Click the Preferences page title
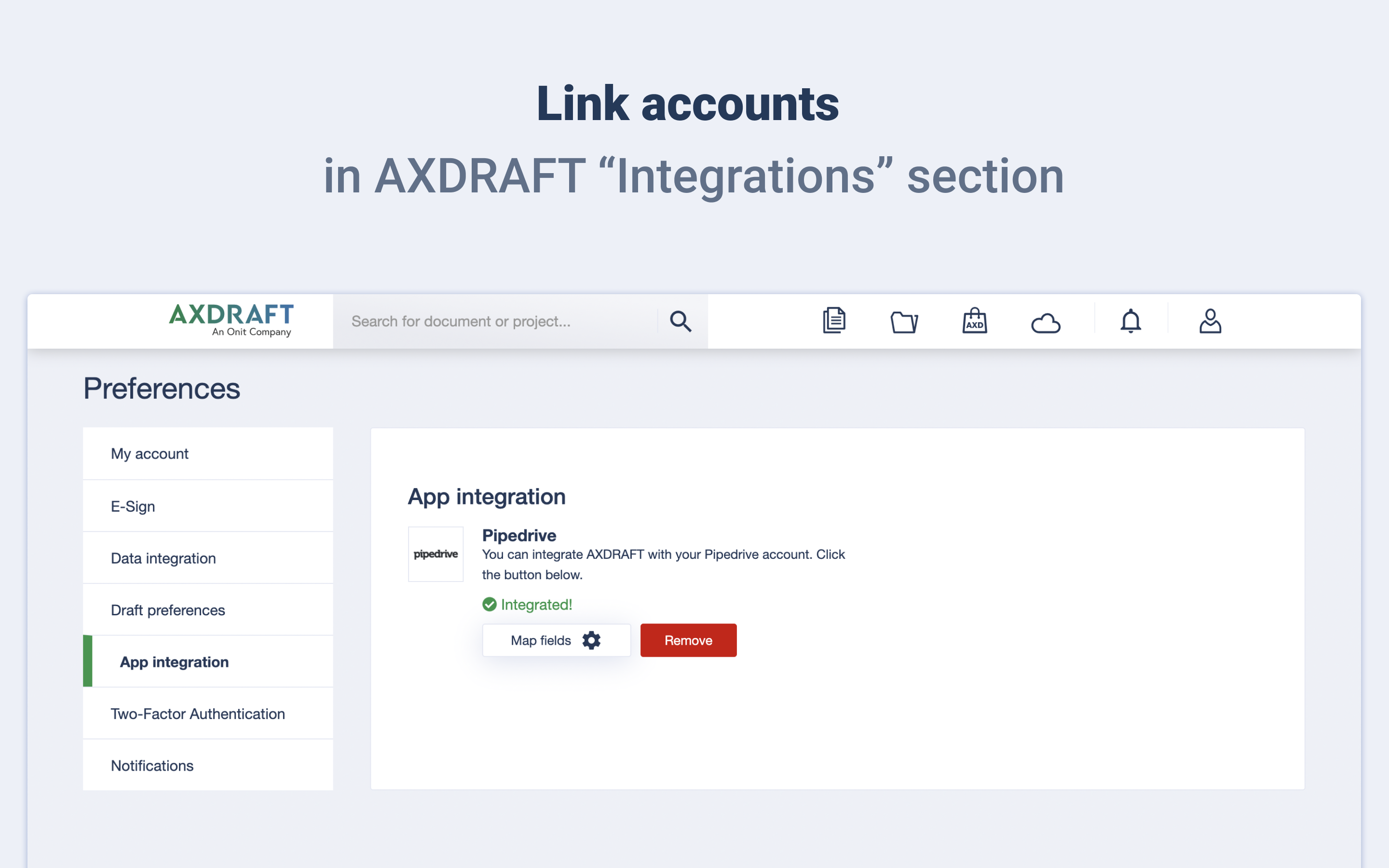Image resolution: width=1389 pixels, height=868 pixels. 162,389
